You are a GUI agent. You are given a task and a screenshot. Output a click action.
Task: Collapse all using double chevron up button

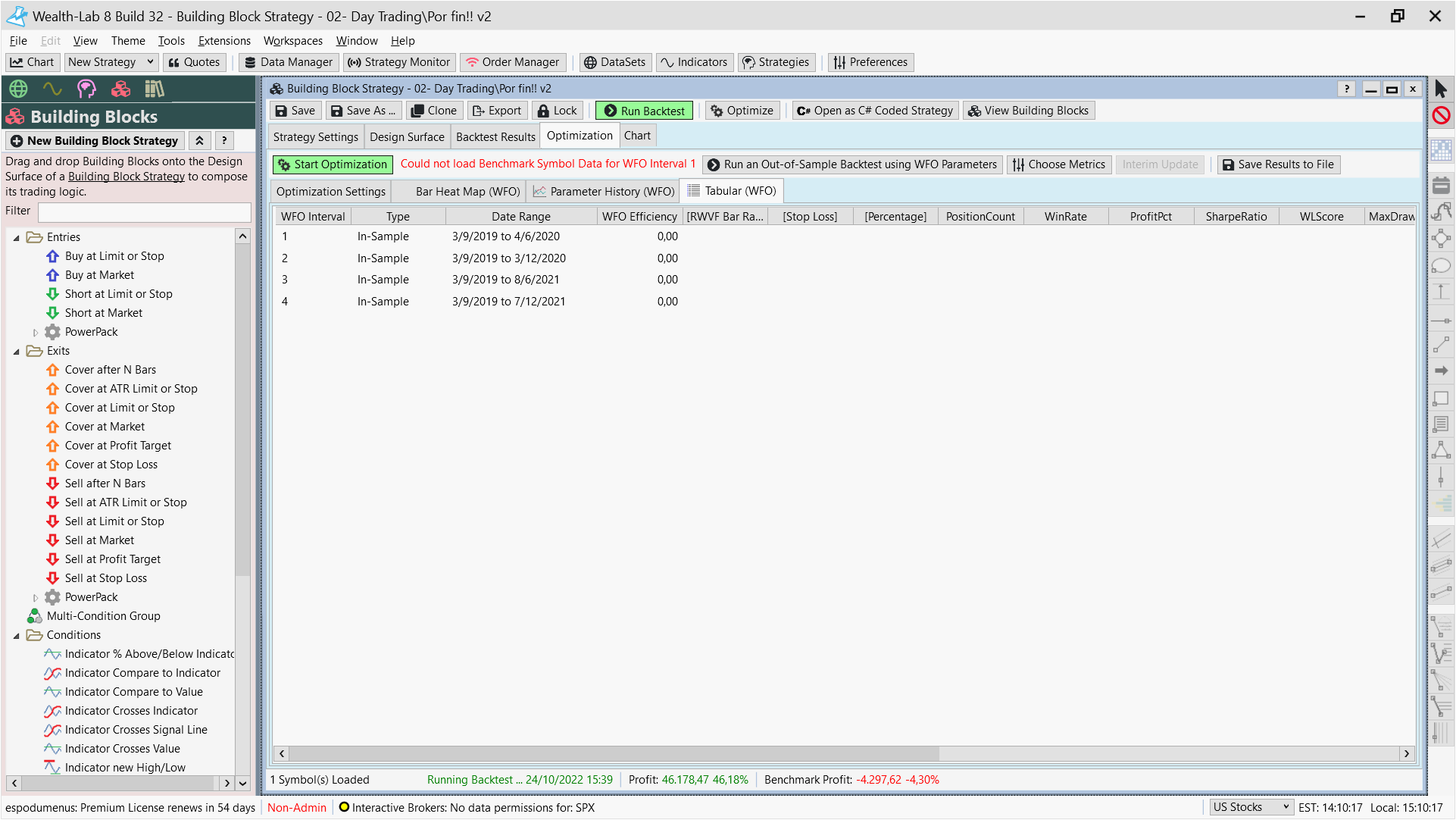click(199, 141)
